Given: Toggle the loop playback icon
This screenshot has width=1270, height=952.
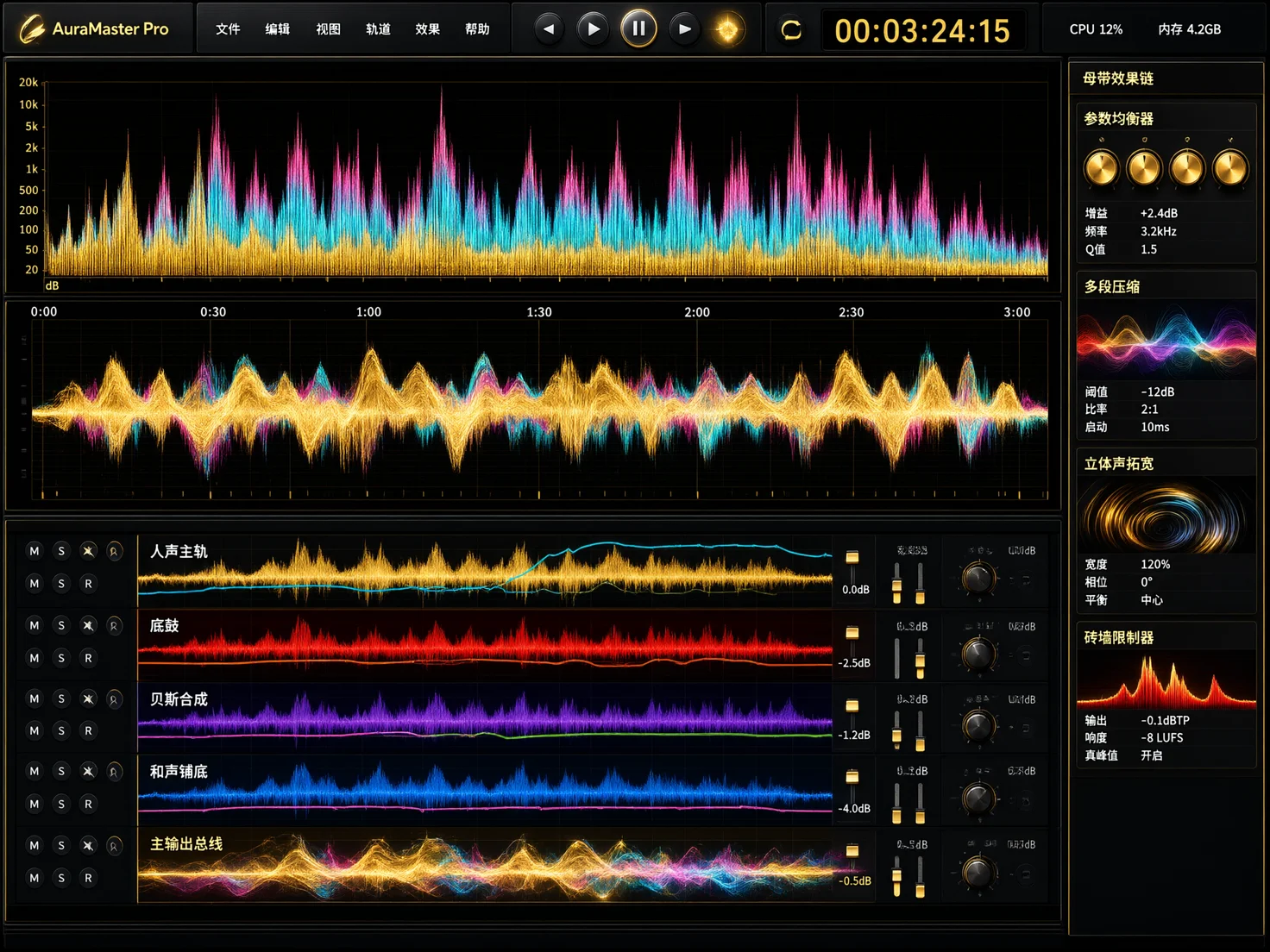Looking at the screenshot, I should tap(791, 30).
